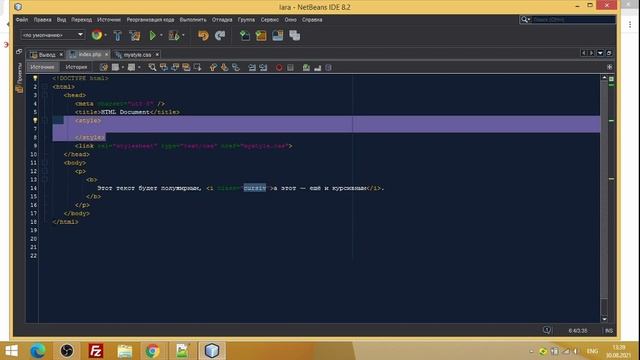Open the Реорганизация кода menu

150,20
